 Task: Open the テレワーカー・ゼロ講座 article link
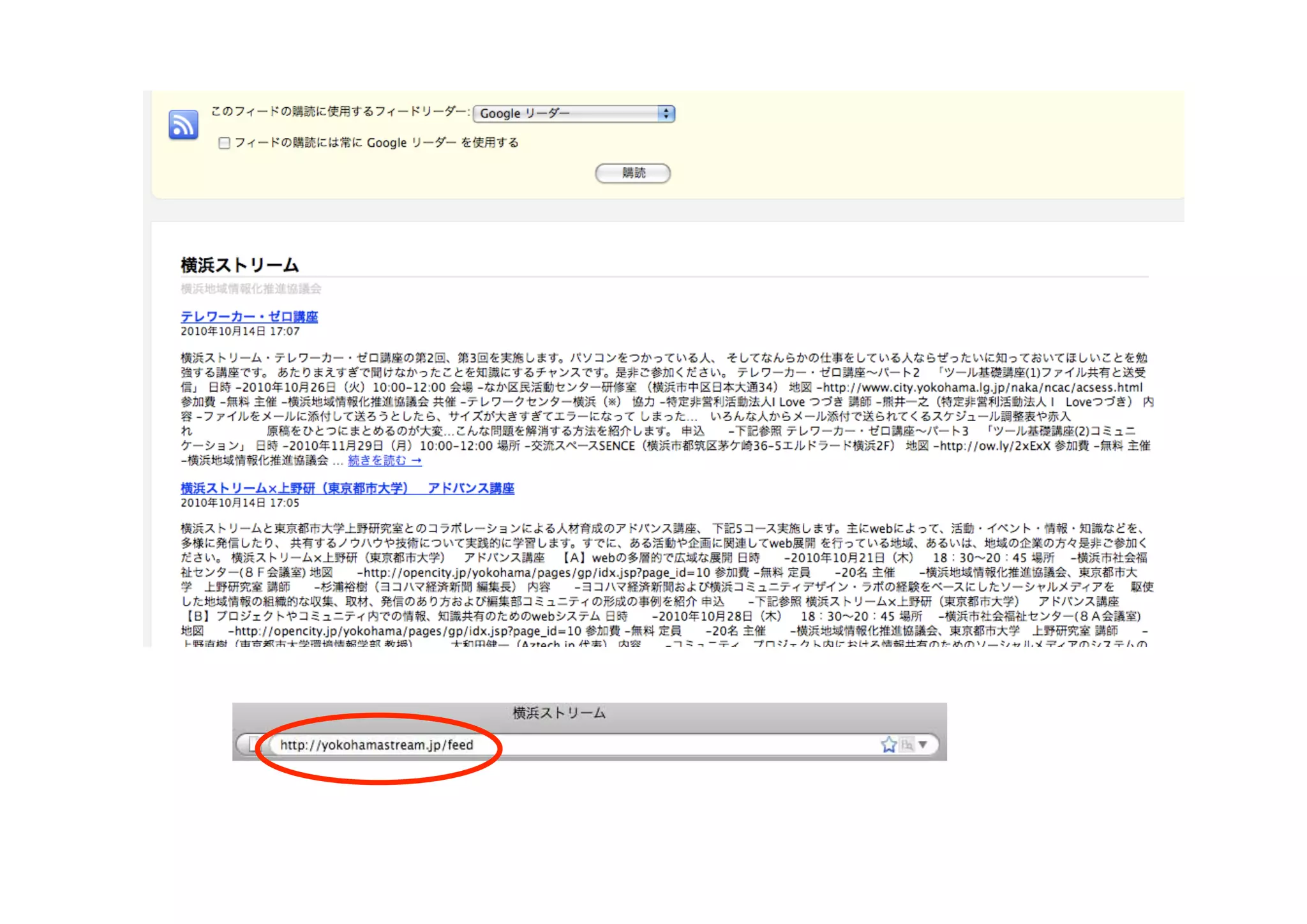(x=249, y=317)
